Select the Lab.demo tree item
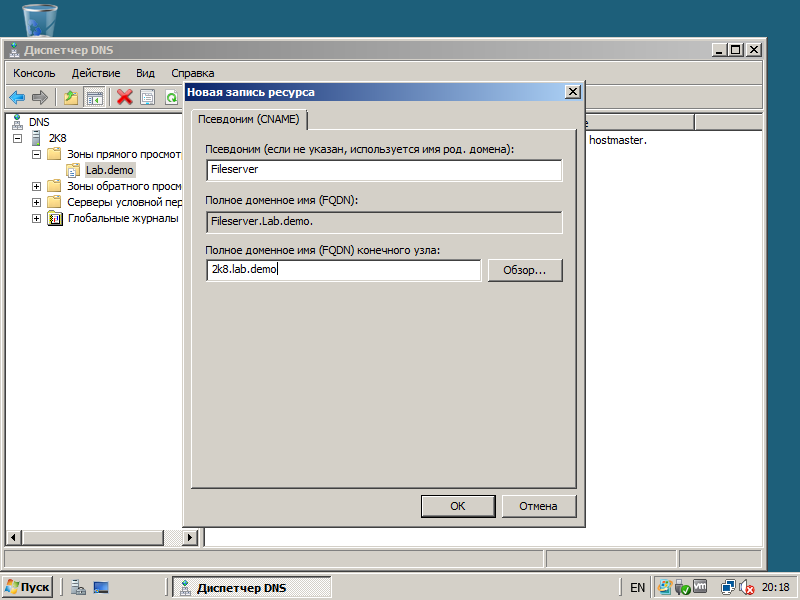 [x=110, y=170]
